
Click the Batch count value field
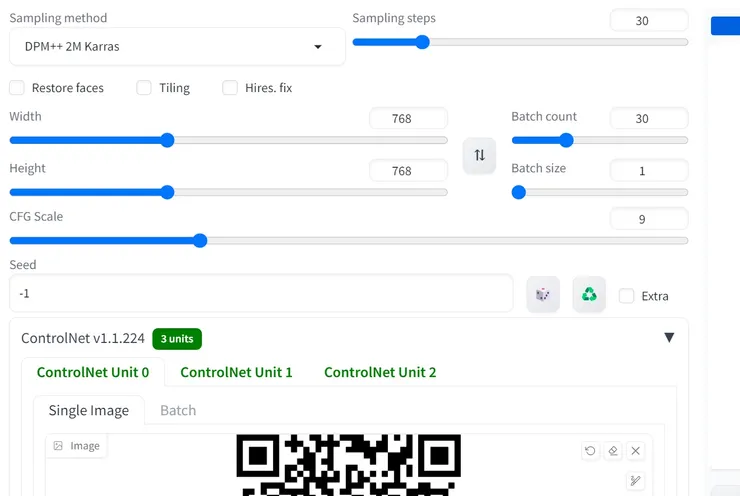[649, 118]
